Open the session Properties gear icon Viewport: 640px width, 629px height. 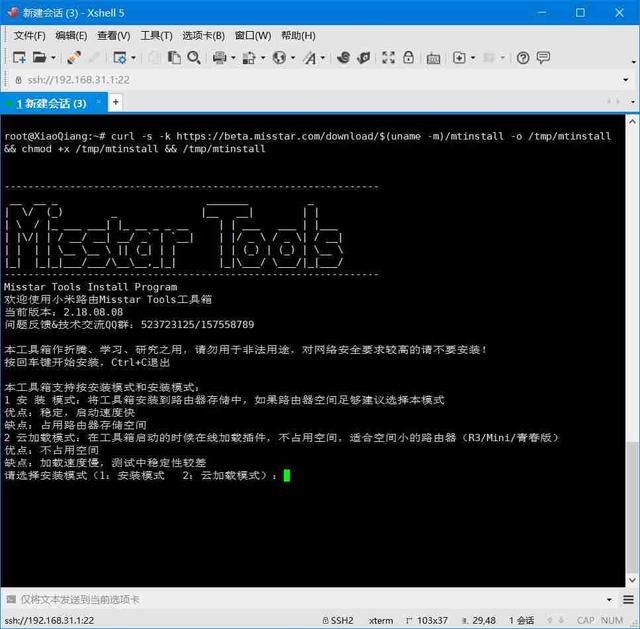(120, 58)
